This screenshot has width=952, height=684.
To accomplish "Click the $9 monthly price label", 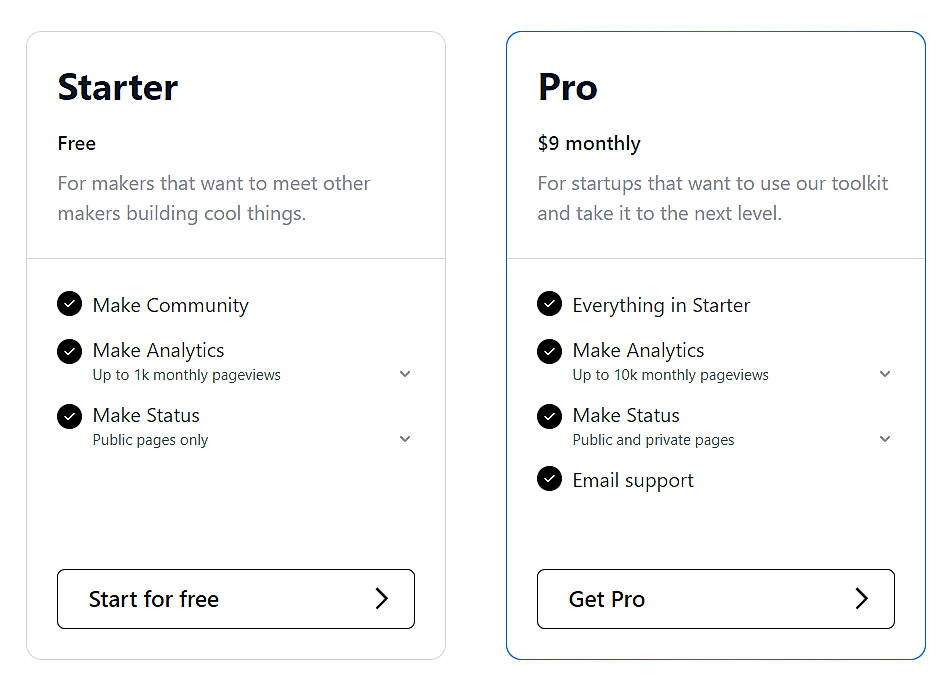I will [x=589, y=143].
